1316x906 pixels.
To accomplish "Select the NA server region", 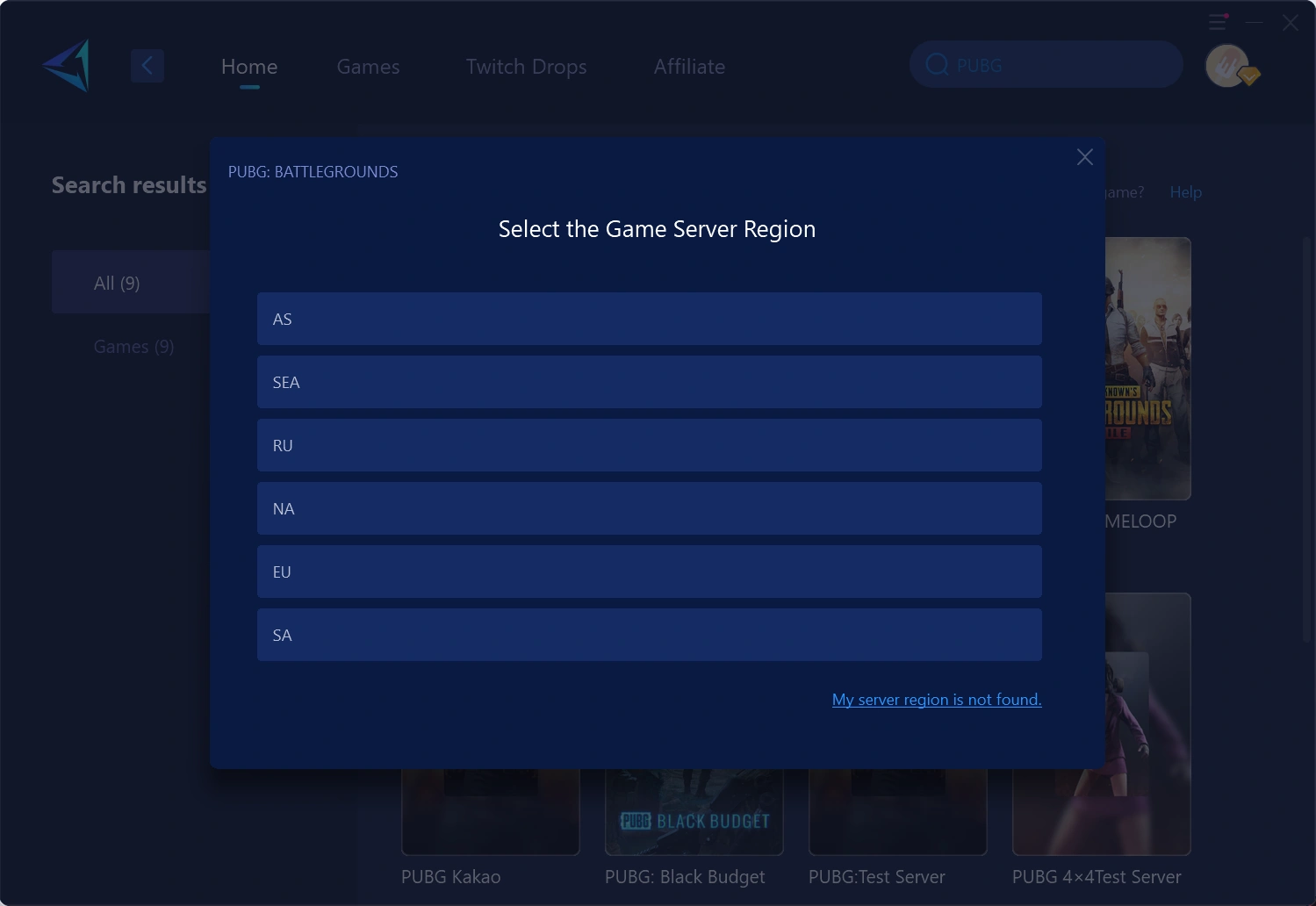I will pyautogui.click(x=649, y=508).
